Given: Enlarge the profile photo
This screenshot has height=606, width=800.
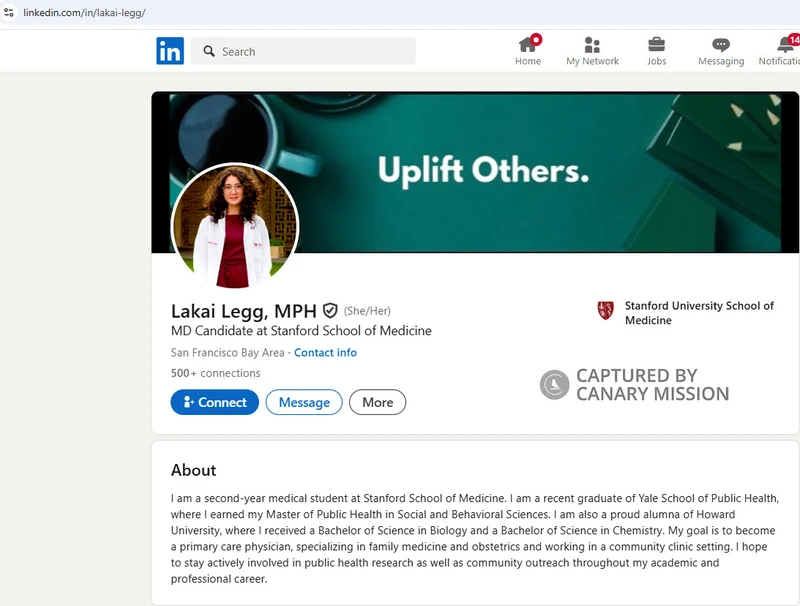Looking at the screenshot, I should point(235,226).
